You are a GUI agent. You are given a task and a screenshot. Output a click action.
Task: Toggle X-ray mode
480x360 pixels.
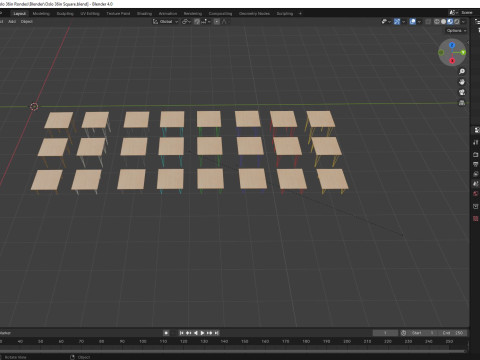pyautogui.click(x=428, y=22)
